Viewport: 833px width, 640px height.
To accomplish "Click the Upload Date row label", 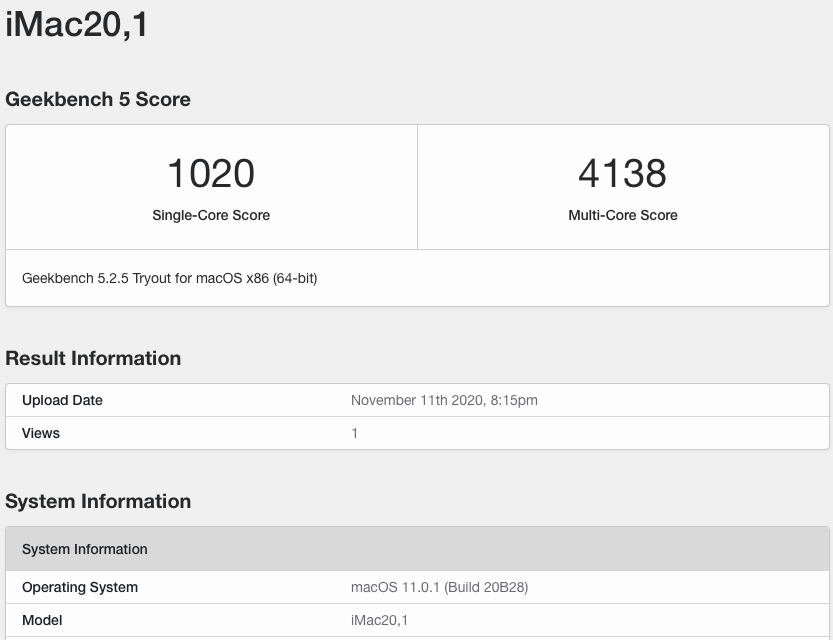I will (x=62, y=400).
